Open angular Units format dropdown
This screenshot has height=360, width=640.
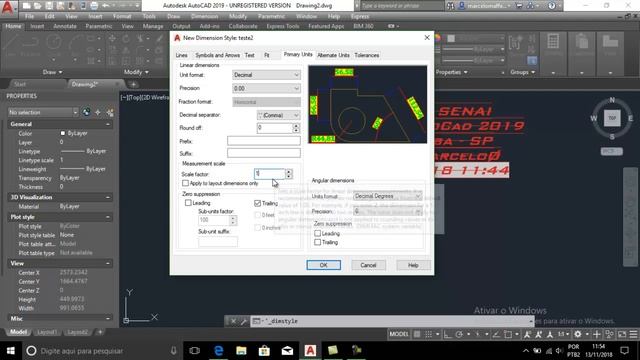coord(387,196)
